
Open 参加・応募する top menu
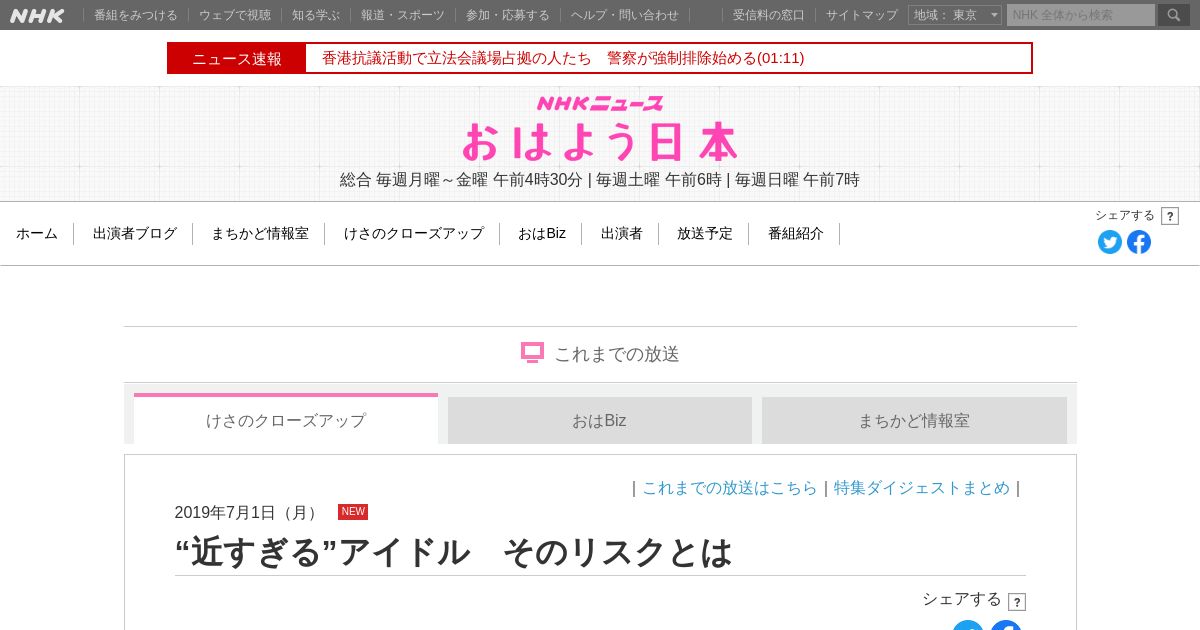508,15
